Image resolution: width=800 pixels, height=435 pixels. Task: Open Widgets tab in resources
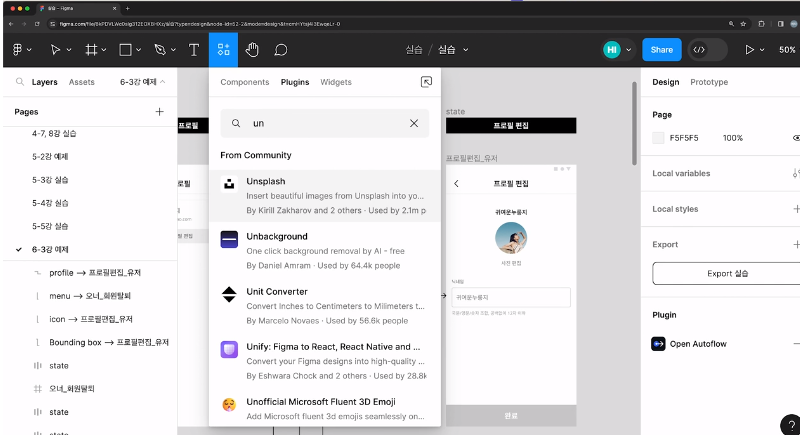pos(336,82)
